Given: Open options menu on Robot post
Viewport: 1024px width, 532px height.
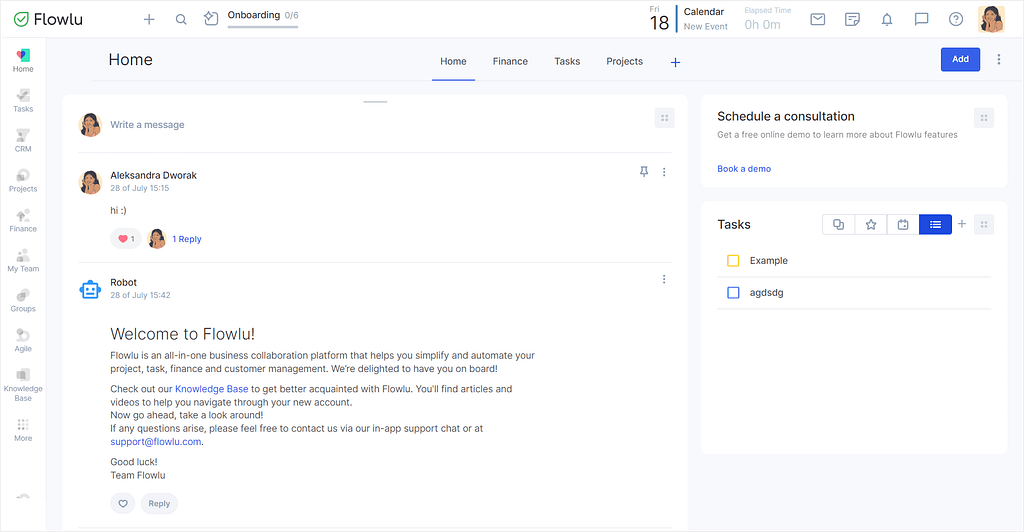Looking at the screenshot, I should click(x=664, y=279).
